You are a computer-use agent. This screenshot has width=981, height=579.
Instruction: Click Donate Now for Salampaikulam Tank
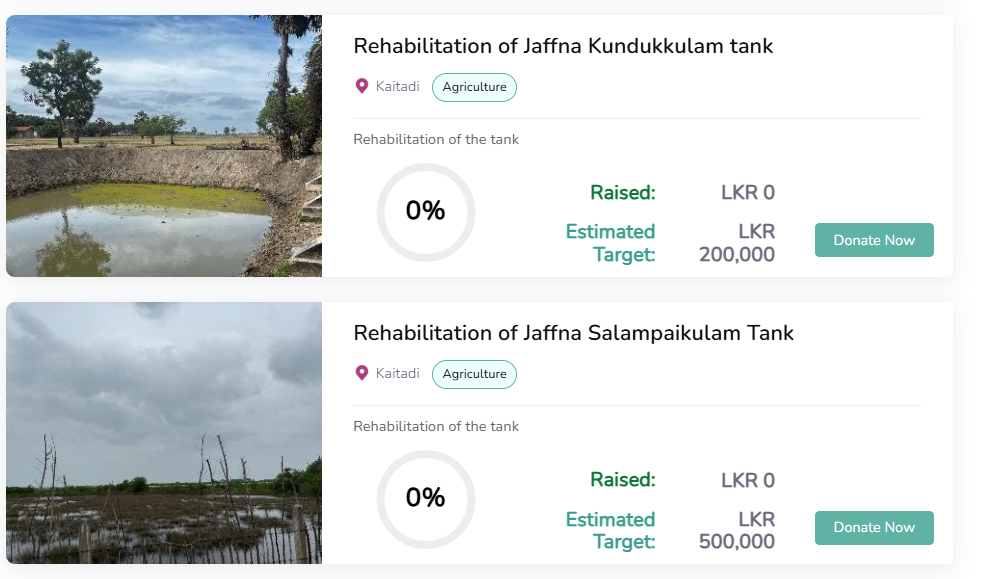[x=874, y=527]
